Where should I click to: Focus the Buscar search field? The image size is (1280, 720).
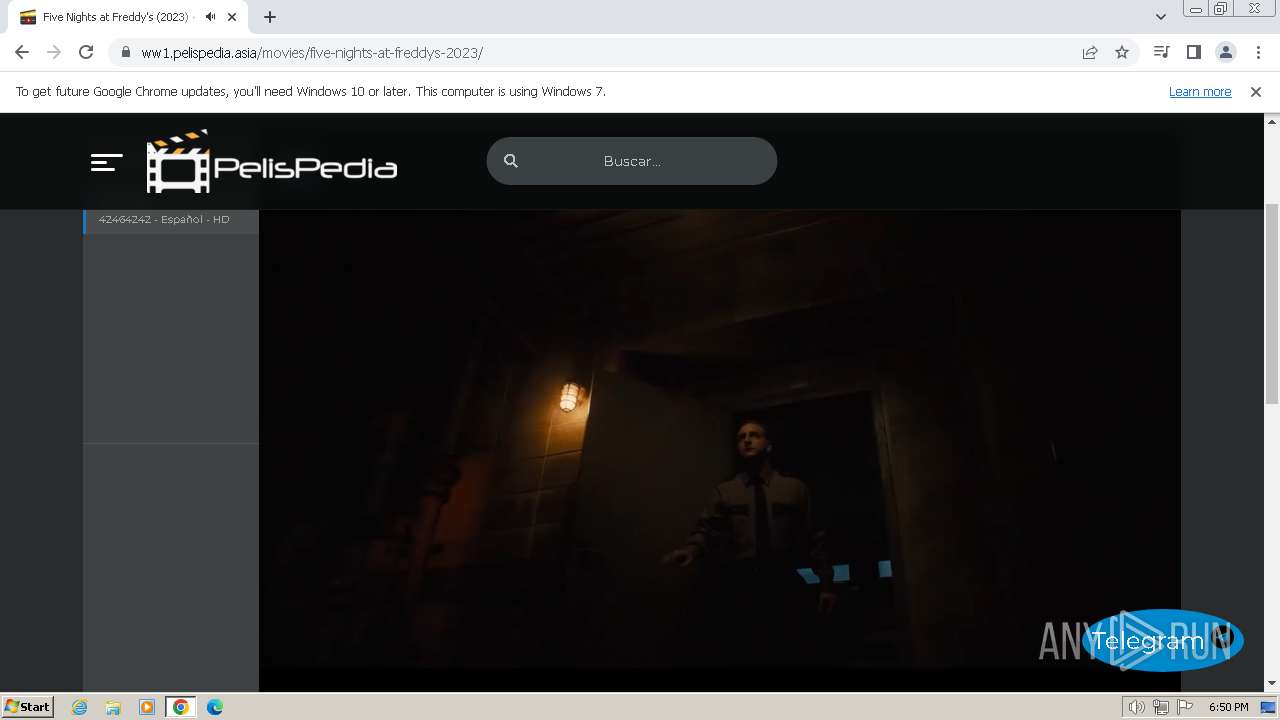point(632,161)
